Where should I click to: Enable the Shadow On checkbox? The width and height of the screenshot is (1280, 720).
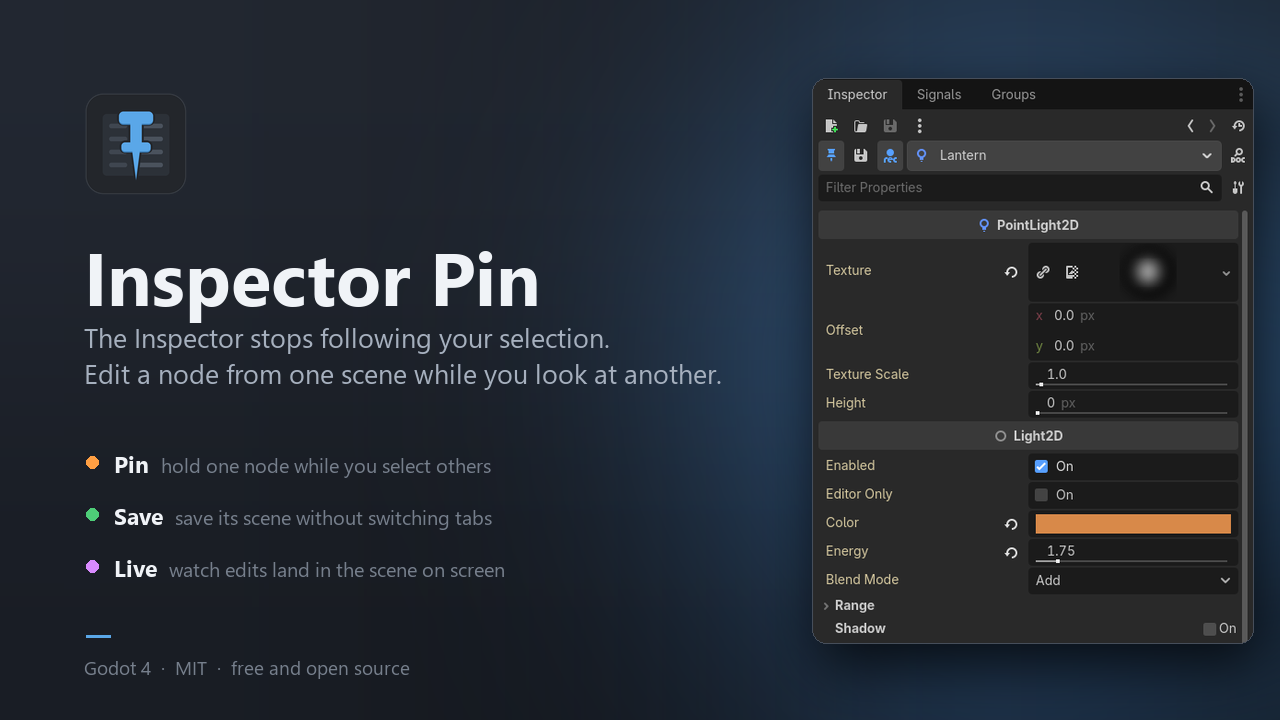(1210, 629)
